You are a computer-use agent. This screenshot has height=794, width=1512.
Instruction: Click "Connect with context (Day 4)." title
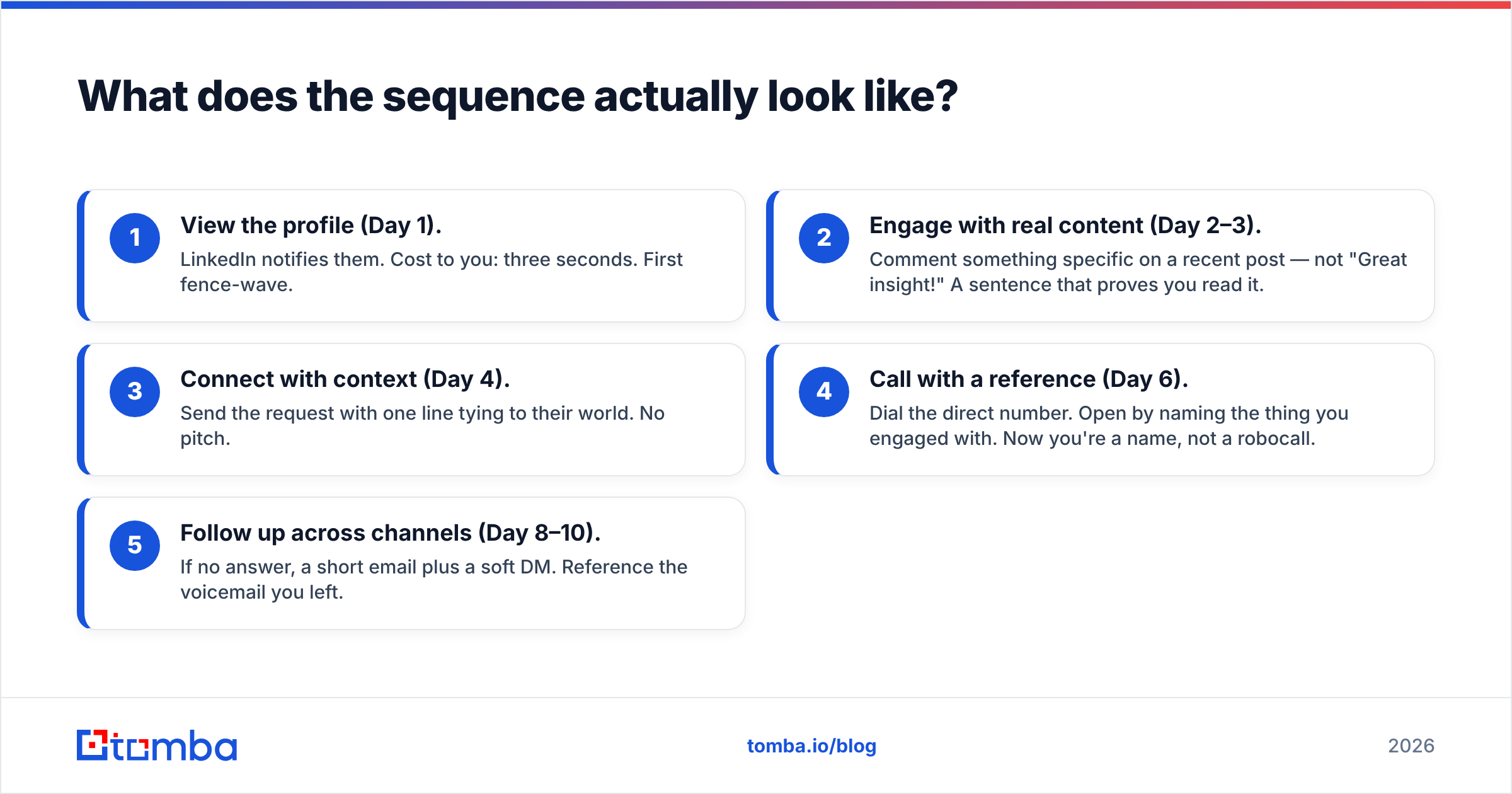tap(345, 379)
